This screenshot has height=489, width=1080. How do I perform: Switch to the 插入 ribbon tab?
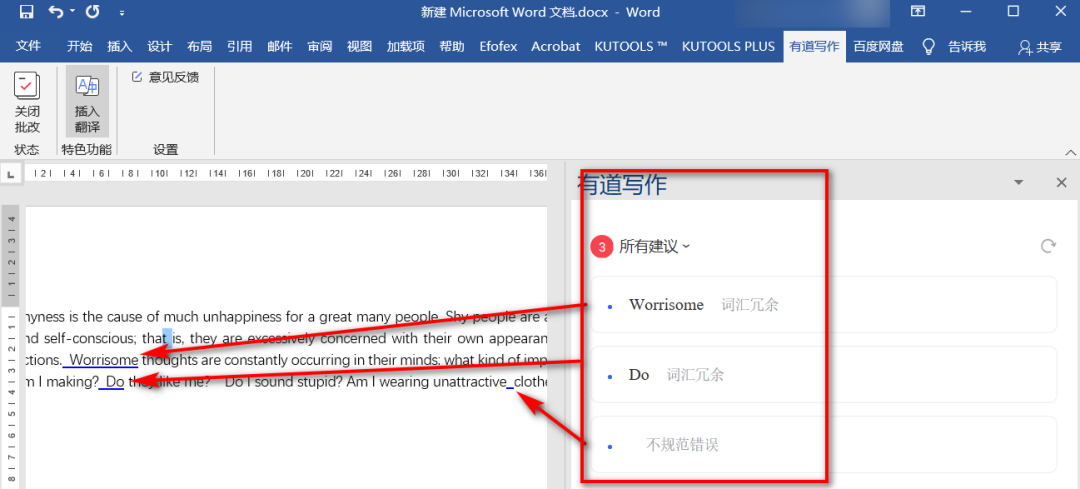[x=120, y=46]
